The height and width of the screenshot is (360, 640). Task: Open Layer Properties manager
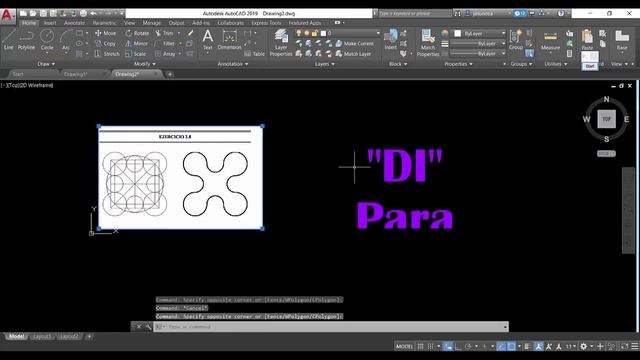281,42
